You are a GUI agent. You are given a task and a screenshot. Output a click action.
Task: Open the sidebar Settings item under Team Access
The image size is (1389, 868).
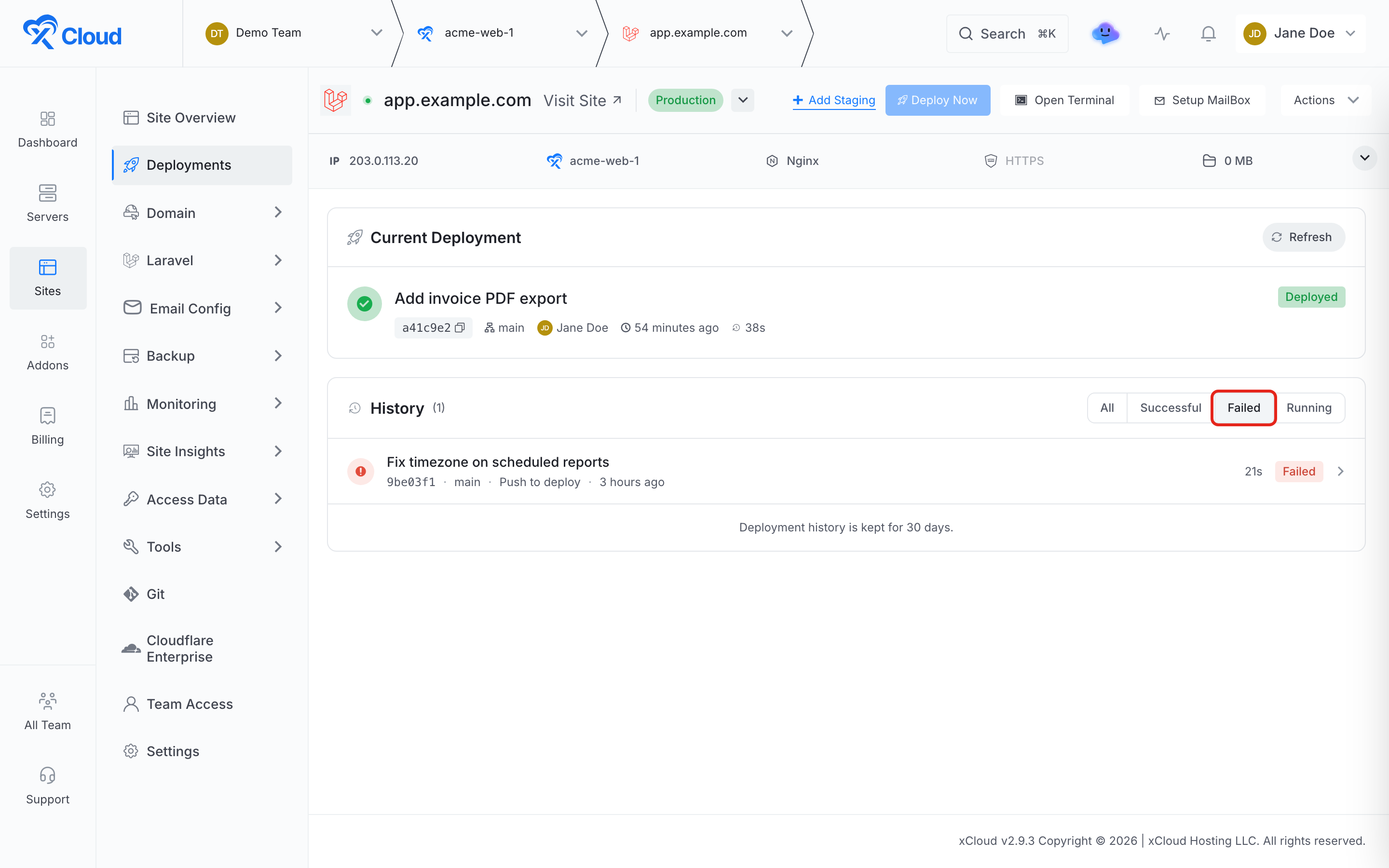pyautogui.click(x=202, y=751)
